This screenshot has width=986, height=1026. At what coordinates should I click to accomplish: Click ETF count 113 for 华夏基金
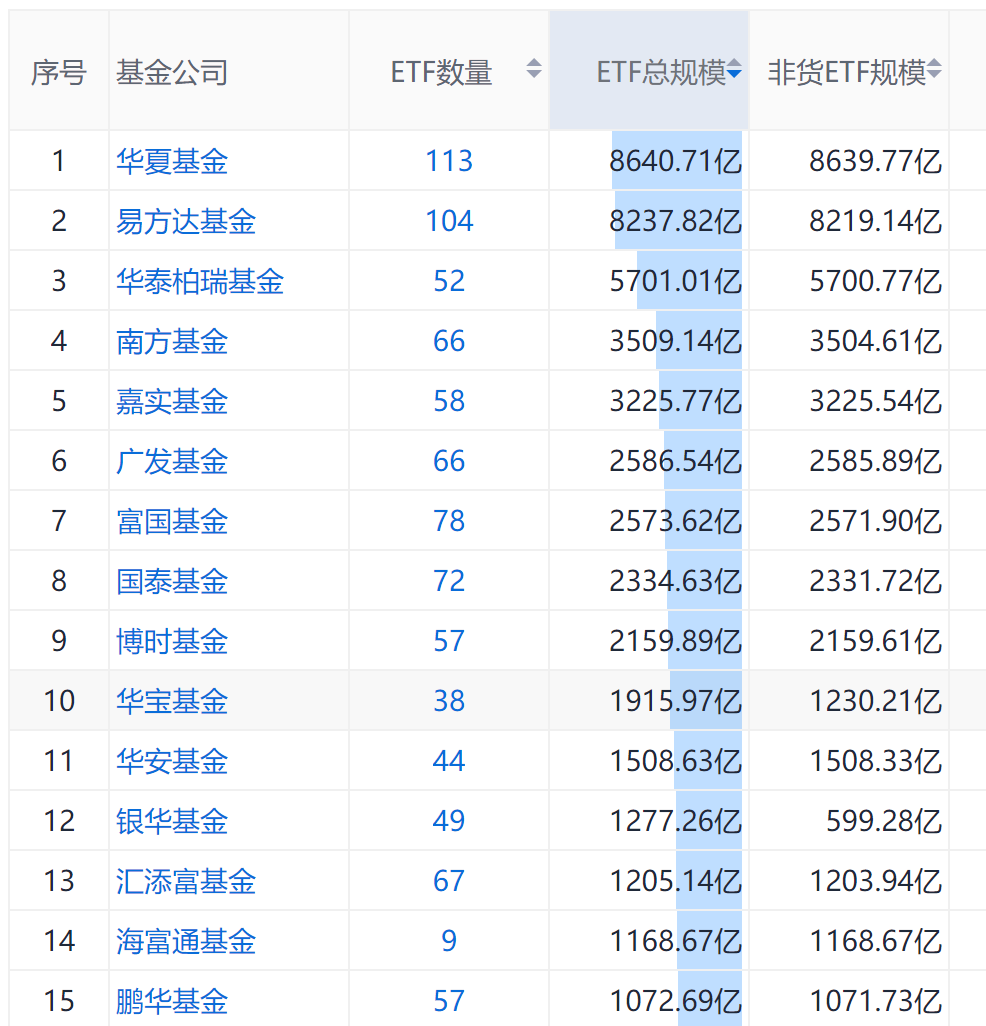tap(449, 161)
